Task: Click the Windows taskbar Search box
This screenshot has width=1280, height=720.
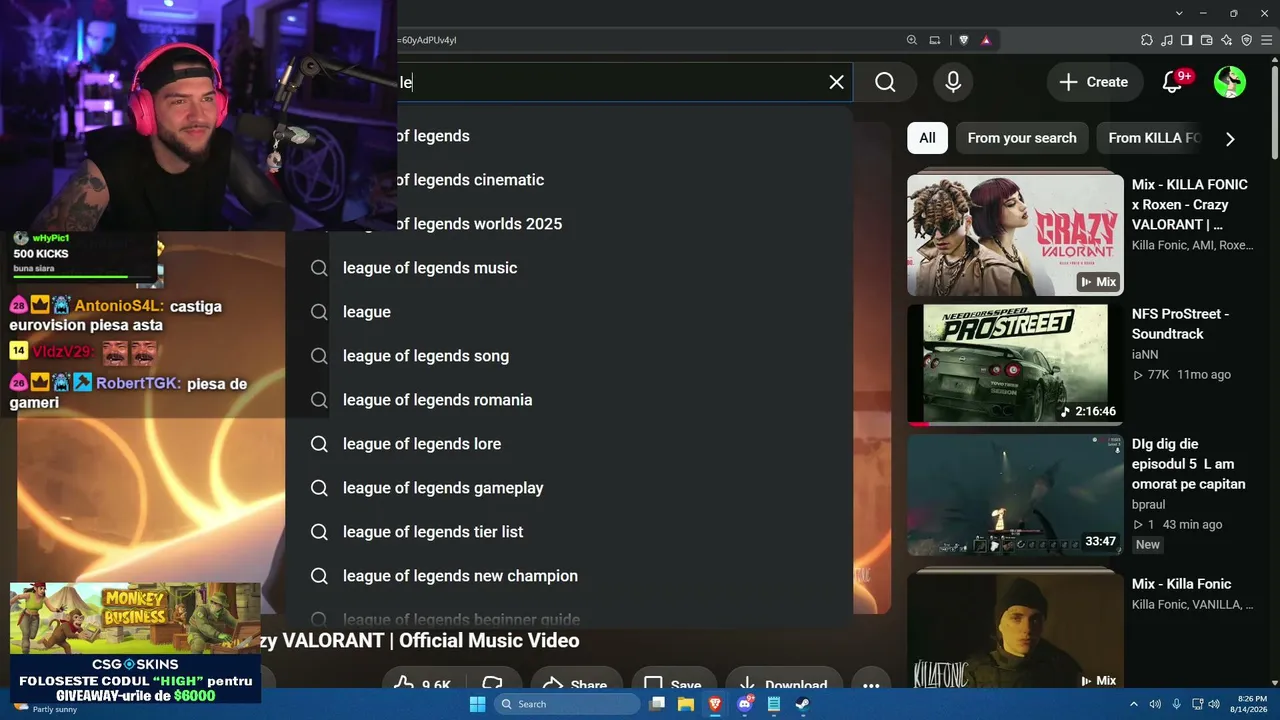Action: [x=567, y=704]
